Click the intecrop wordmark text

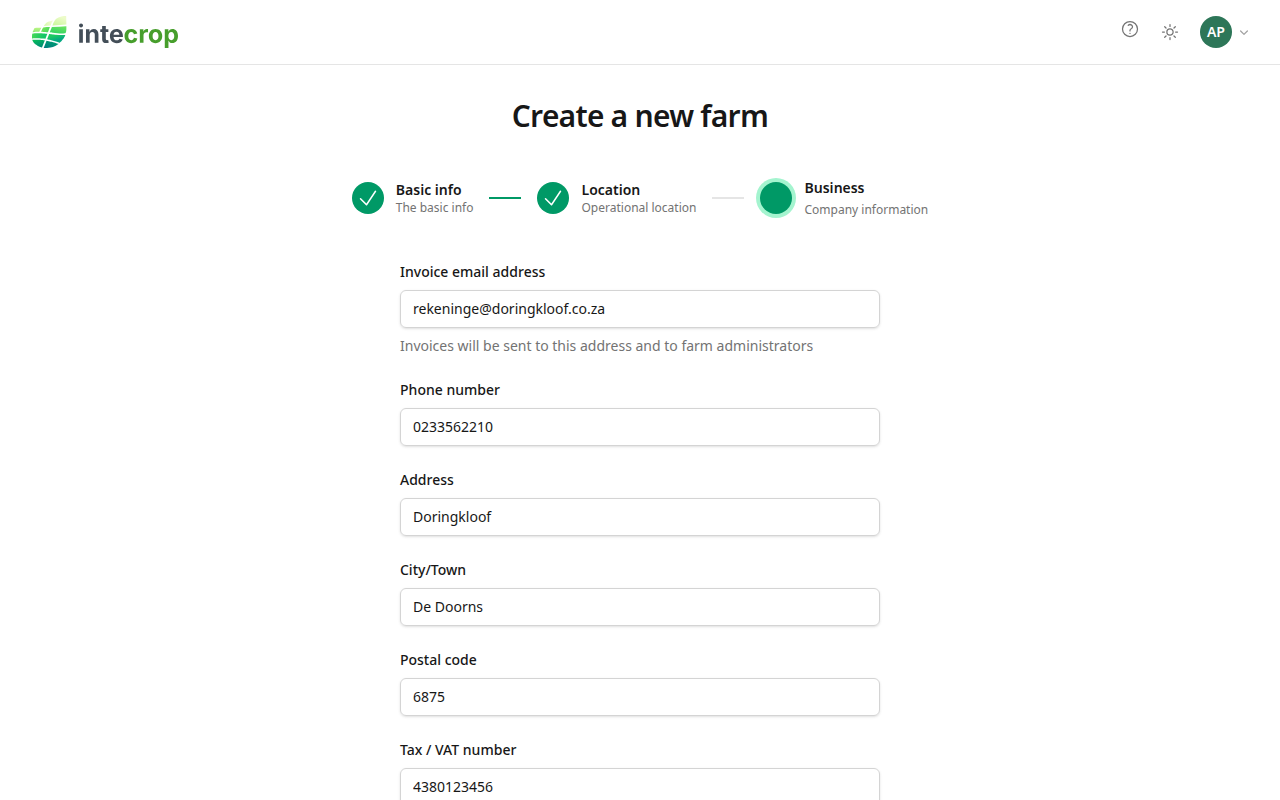[x=128, y=34]
